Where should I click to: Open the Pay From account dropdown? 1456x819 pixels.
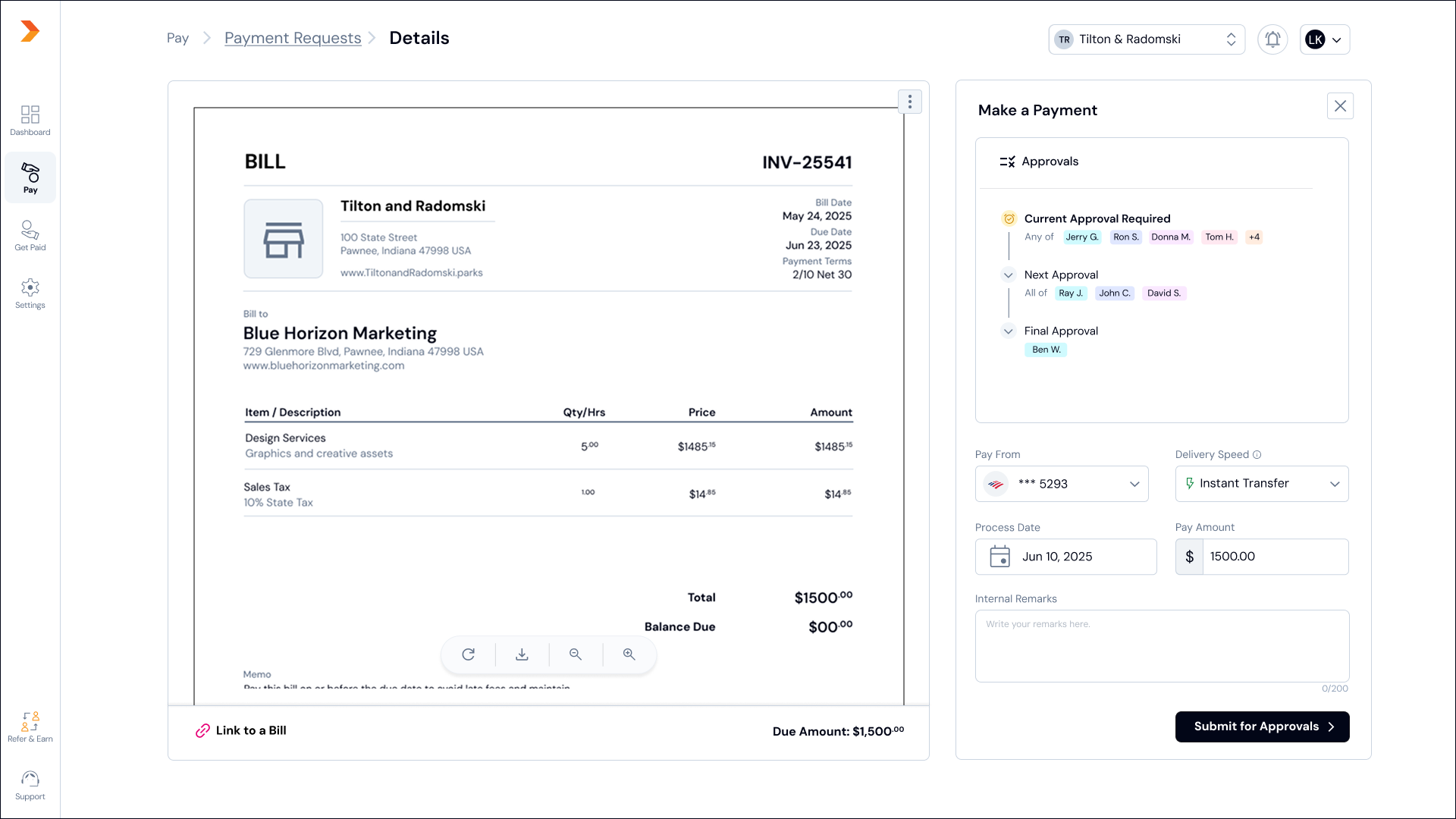pos(1062,484)
